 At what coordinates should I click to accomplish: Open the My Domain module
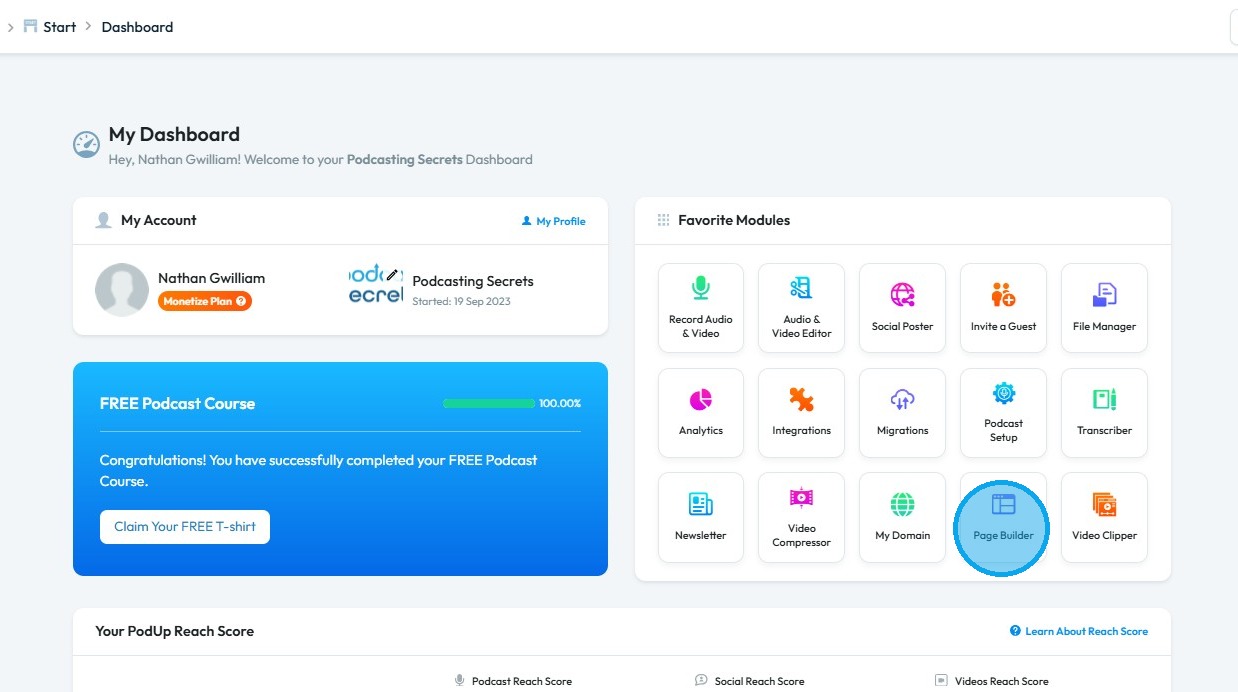click(902, 517)
